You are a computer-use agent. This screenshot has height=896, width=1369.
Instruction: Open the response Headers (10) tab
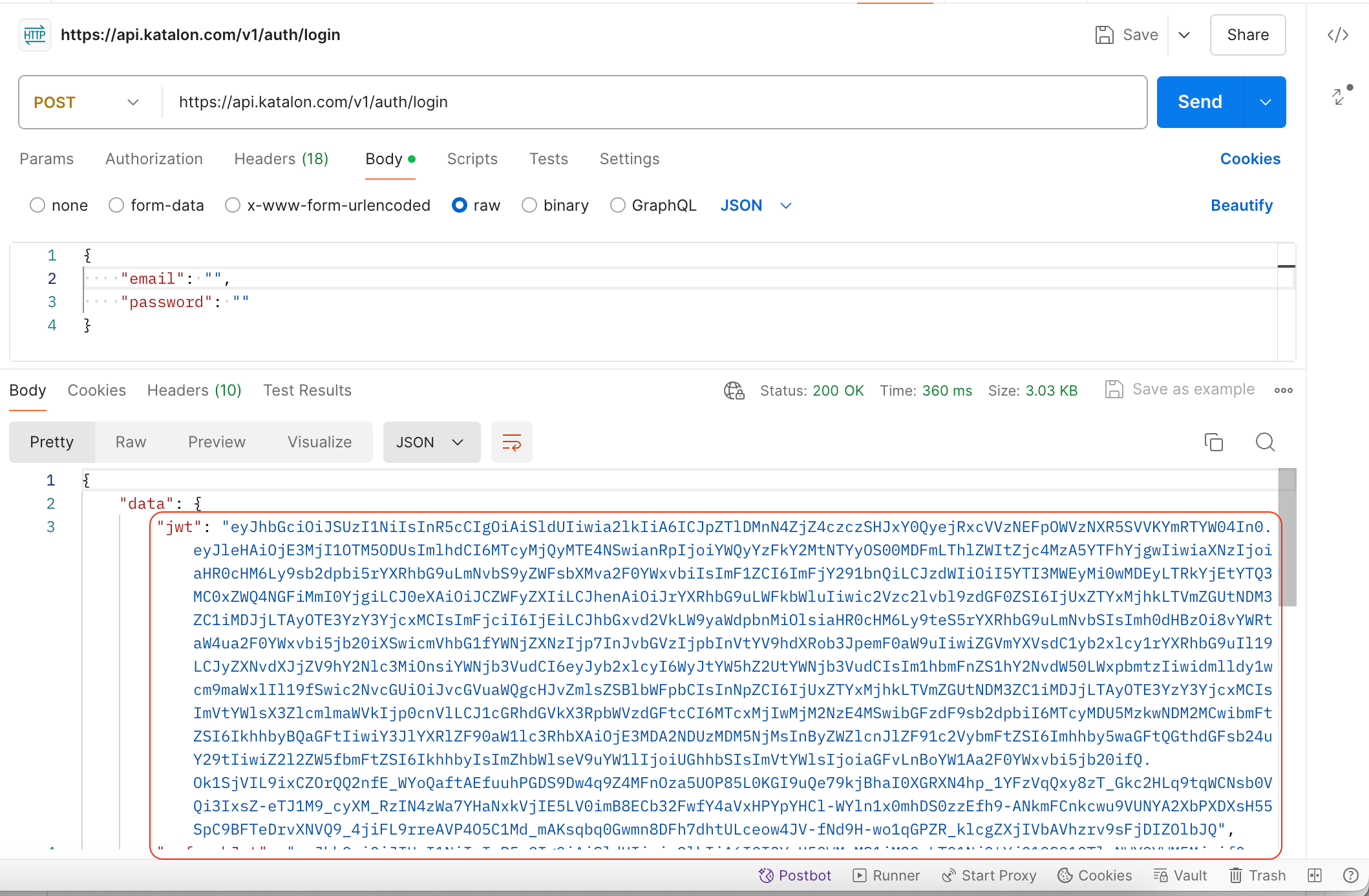pos(194,390)
